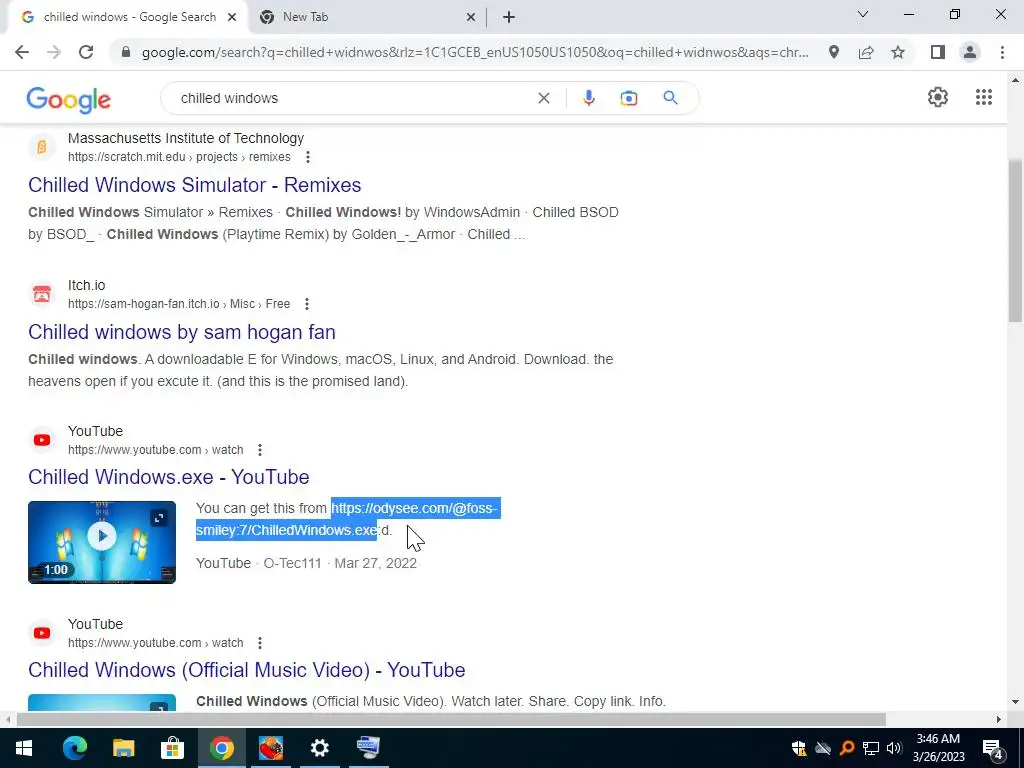This screenshot has width=1024, height=768.
Task: Open more options for scratch.mit.edu result
Action: coord(308,157)
